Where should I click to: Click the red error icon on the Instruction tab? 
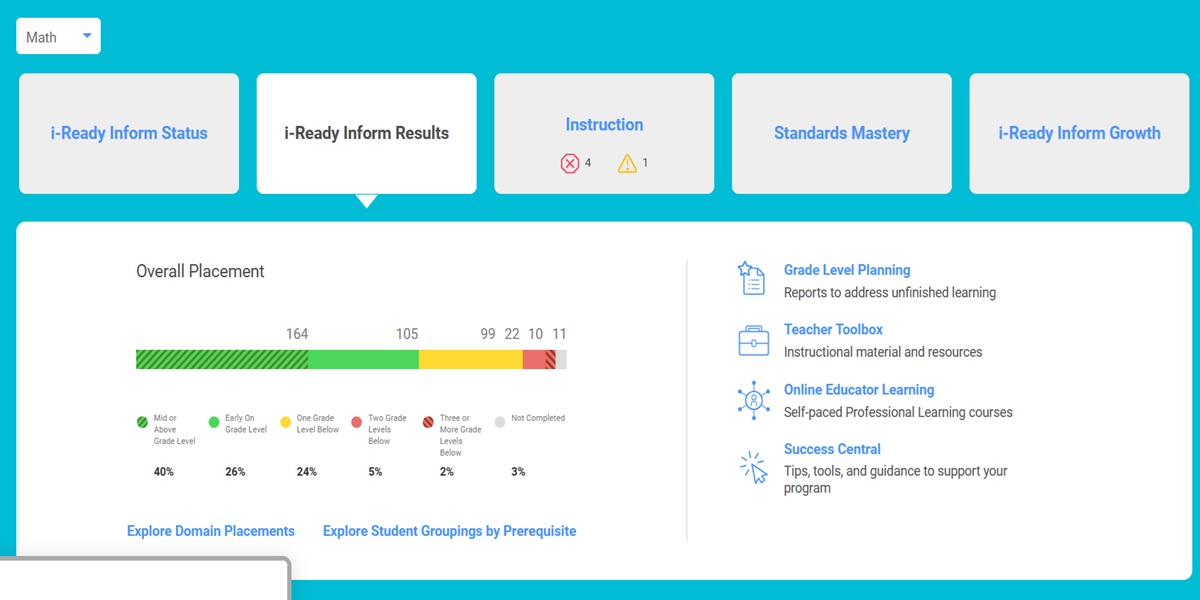(x=570, y=163)
